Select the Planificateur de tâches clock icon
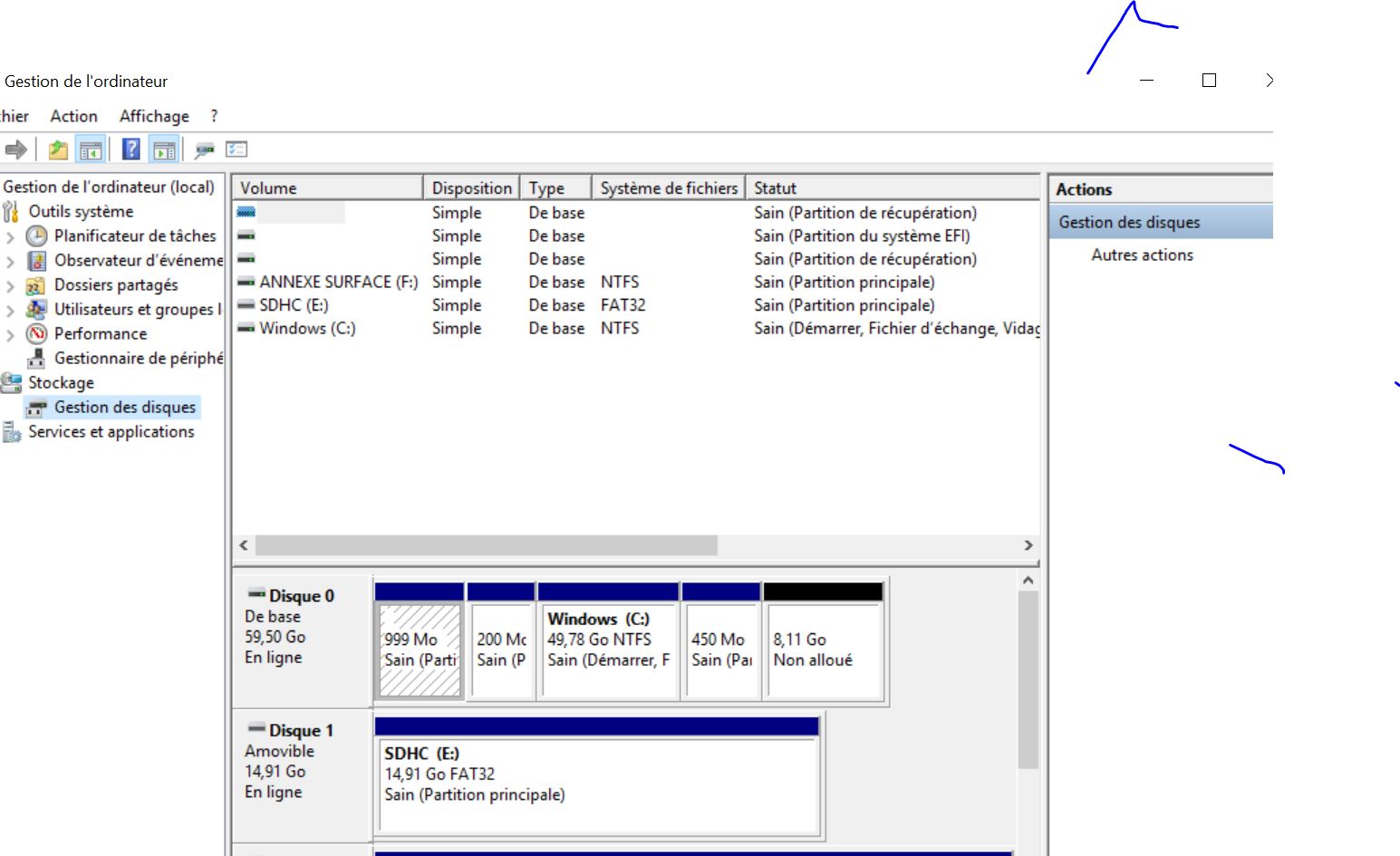This screenshot has height=856, width=1400. (x=36, y=236)
